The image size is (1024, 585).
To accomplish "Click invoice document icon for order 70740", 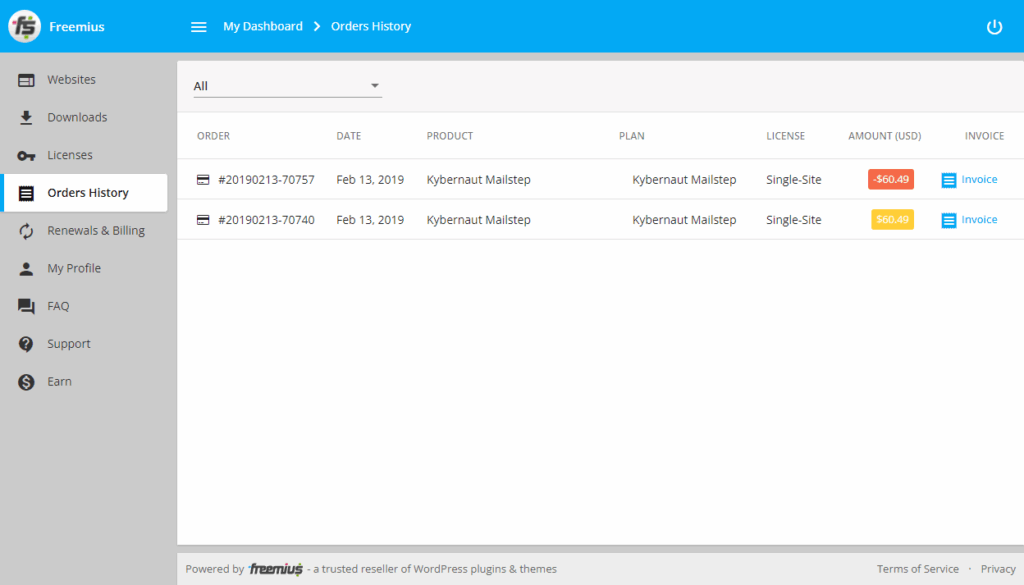I will [948, 221].
